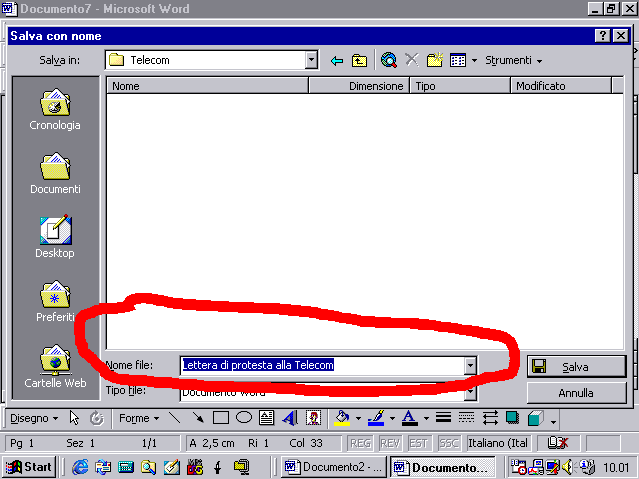Expand the Tipo file dropdown arrow

pyautogui.click(x=470, y=392)
